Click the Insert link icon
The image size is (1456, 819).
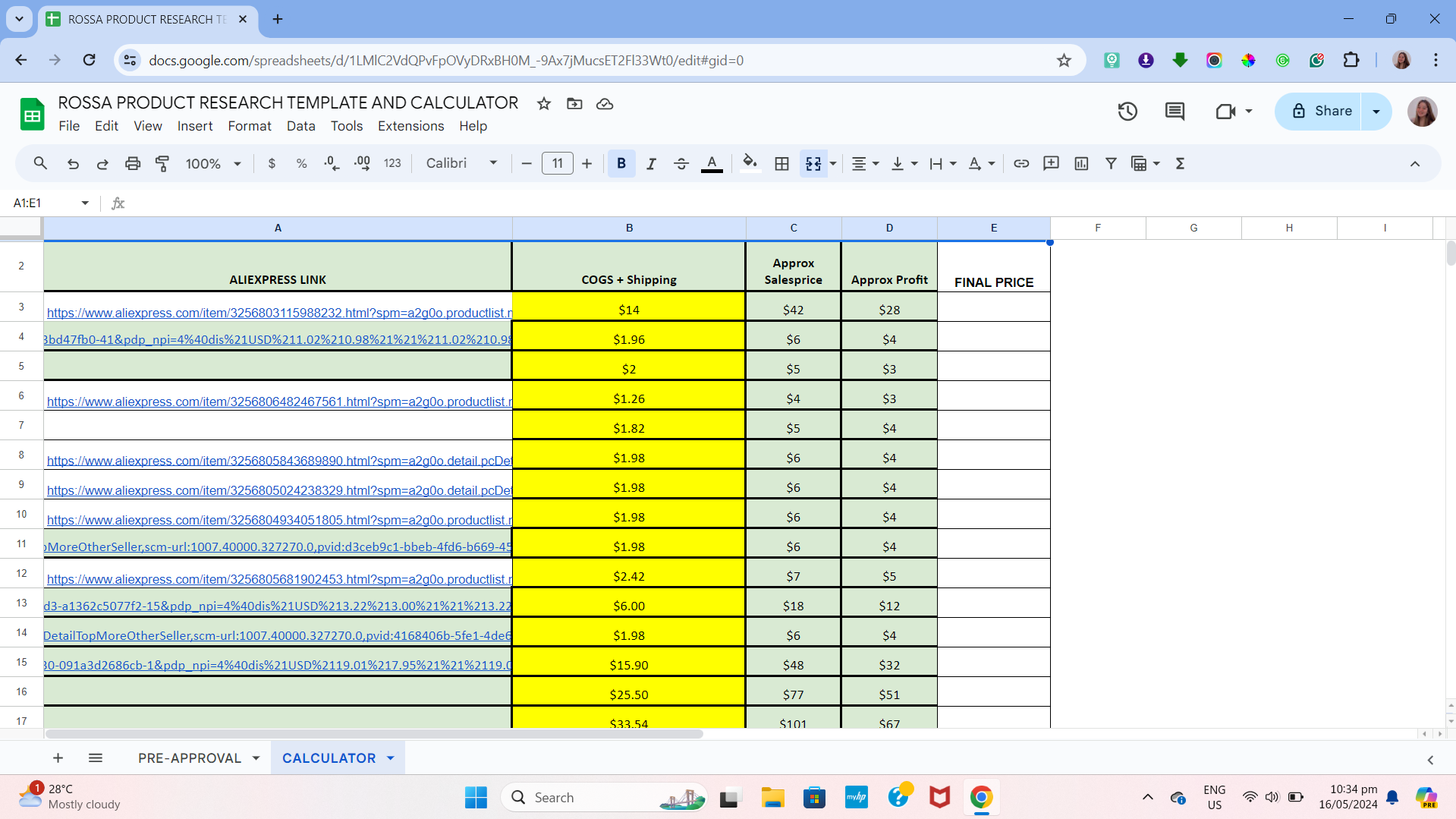pyautogui.click(x=1021, y=163)
